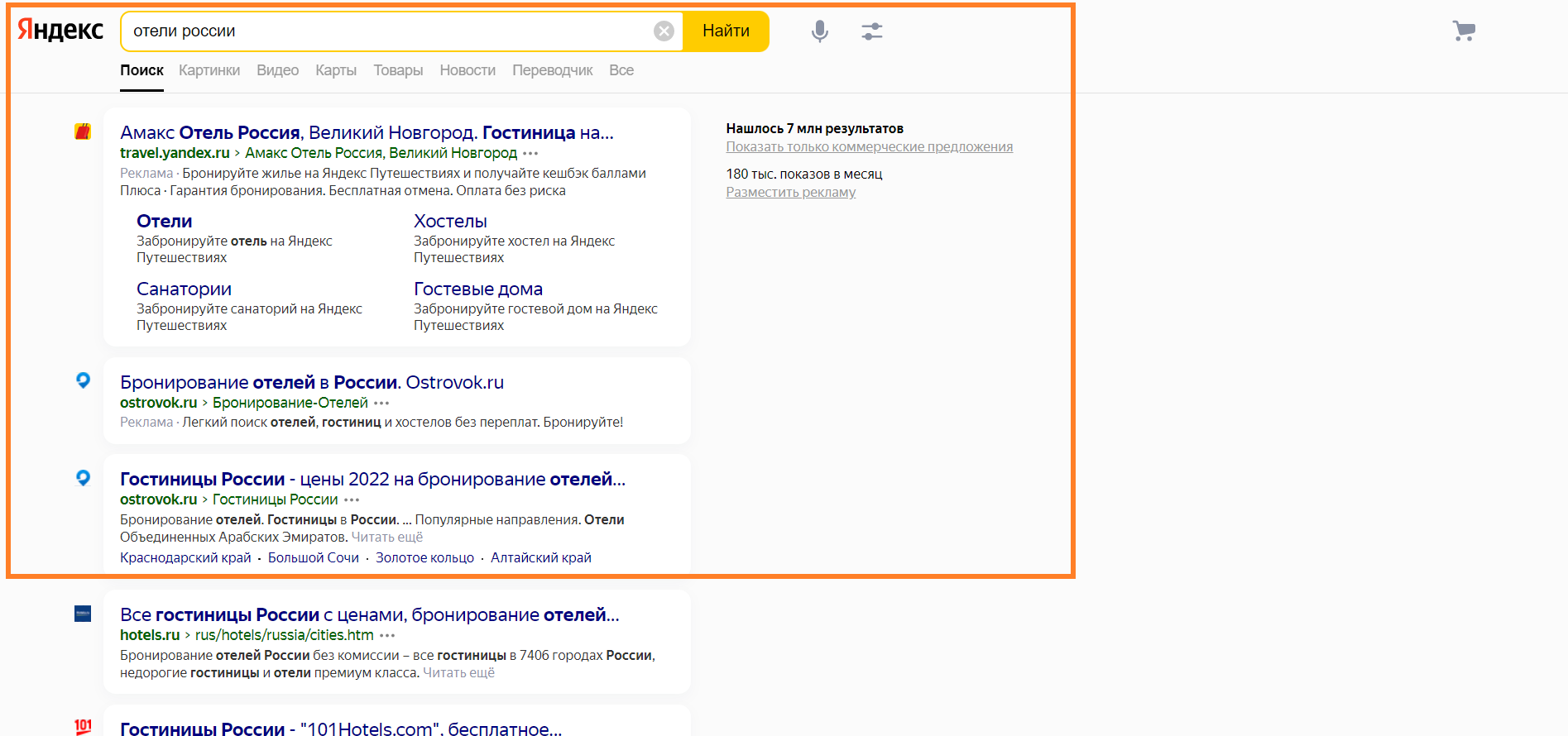1568x736 pixels.
Task: Open the Алтайский край link
Action: (541, 557)
